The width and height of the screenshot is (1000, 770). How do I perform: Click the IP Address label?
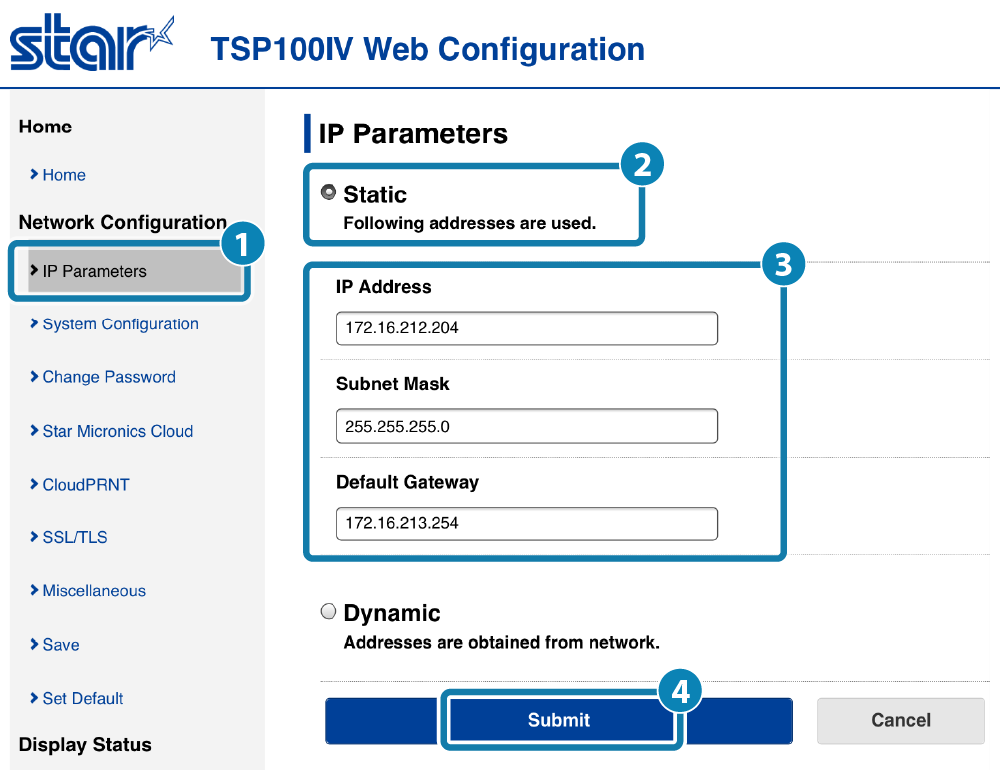pos(384,287)
